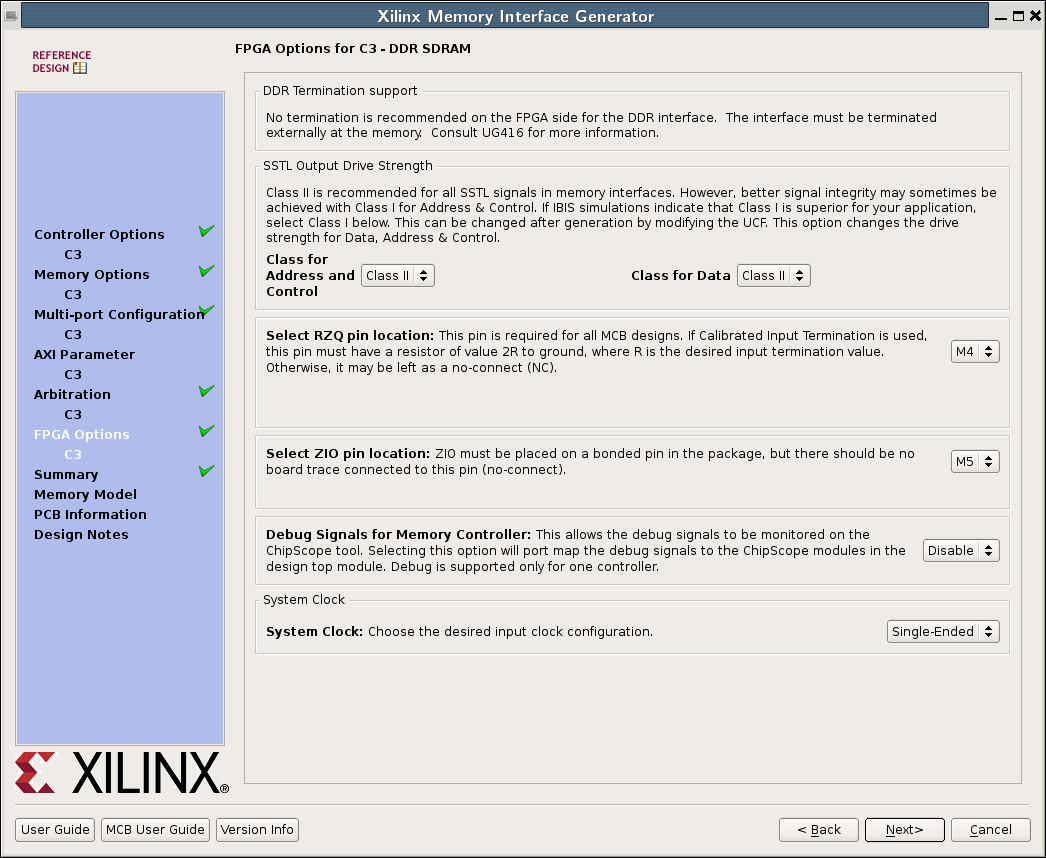Click the Xilinx logo

122,772
